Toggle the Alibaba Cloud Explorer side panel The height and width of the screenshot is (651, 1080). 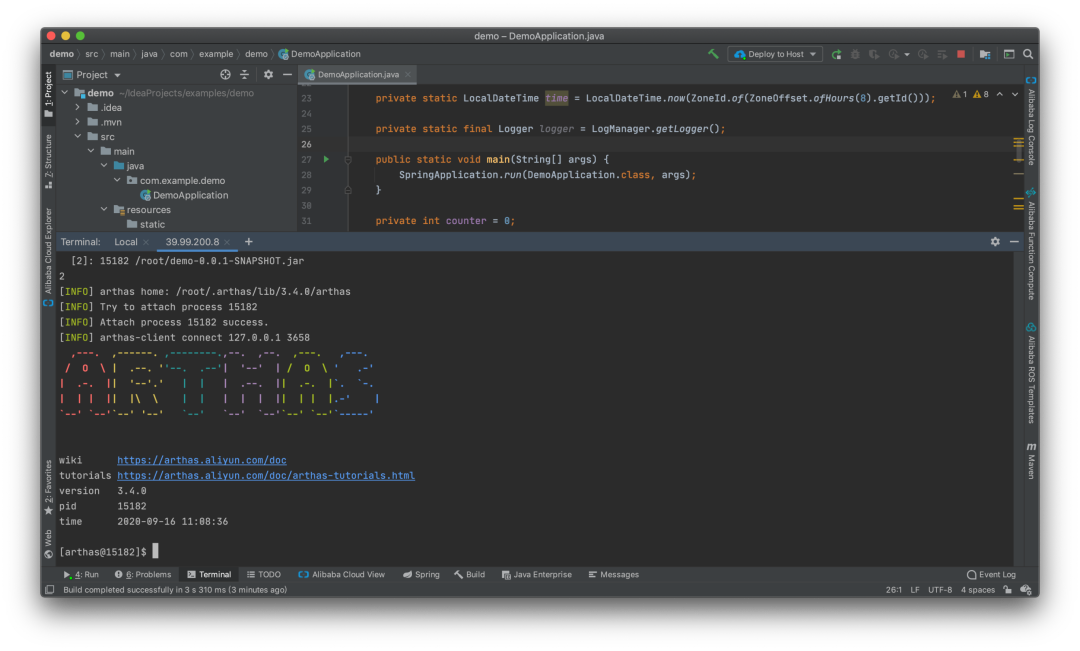click(48, 252)
